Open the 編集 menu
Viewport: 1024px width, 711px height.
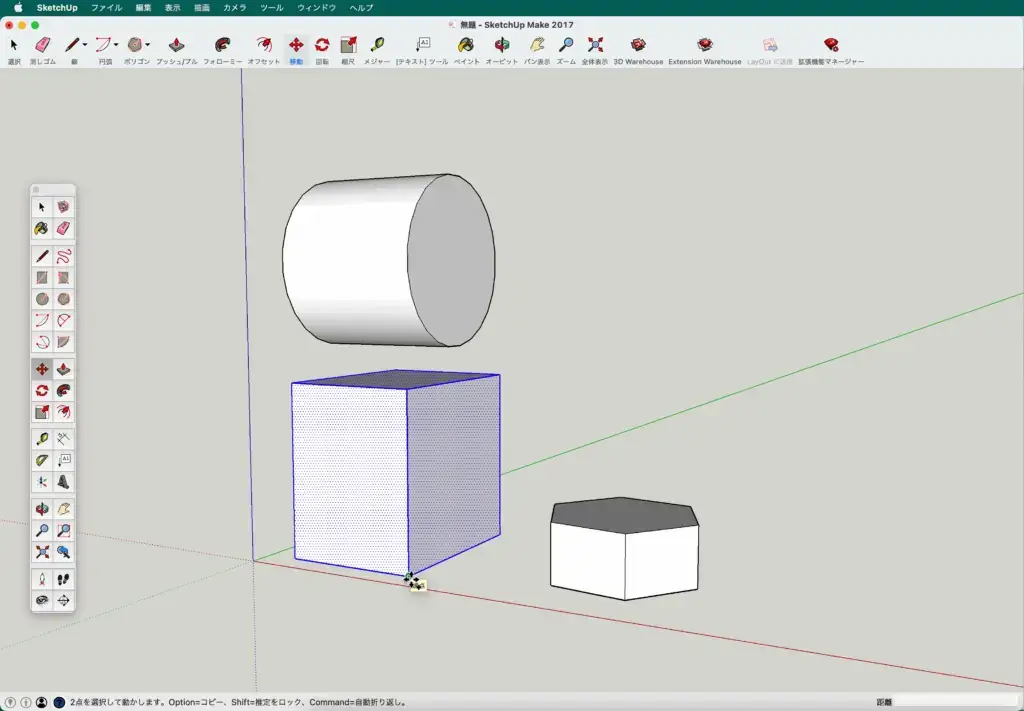(143, 8)
